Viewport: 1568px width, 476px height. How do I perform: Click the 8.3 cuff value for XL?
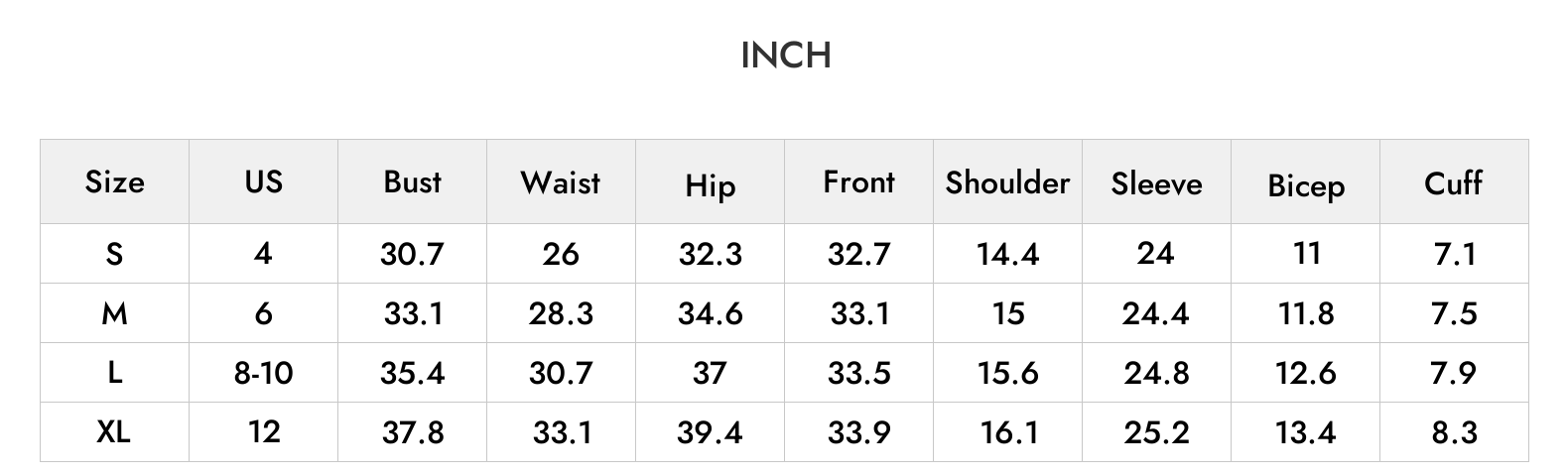pos(1455,432)
